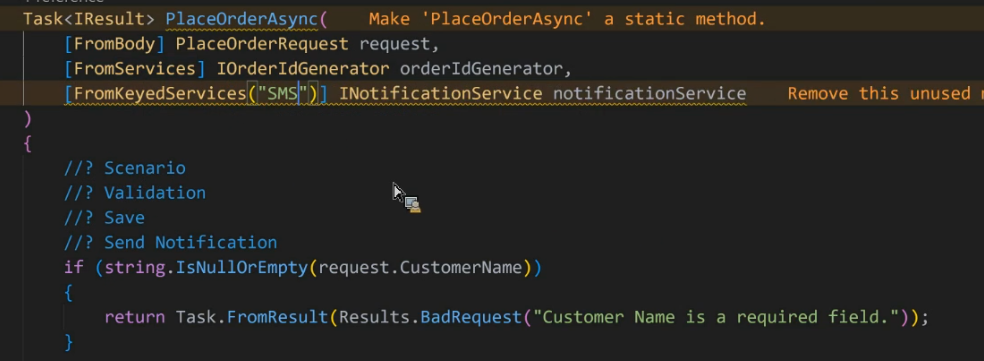Click the 'Make PlaceOrderAsync a static method' hint
Image resolution: width=984 pixels, height=361 pixels.
click(x=567, y=19)
